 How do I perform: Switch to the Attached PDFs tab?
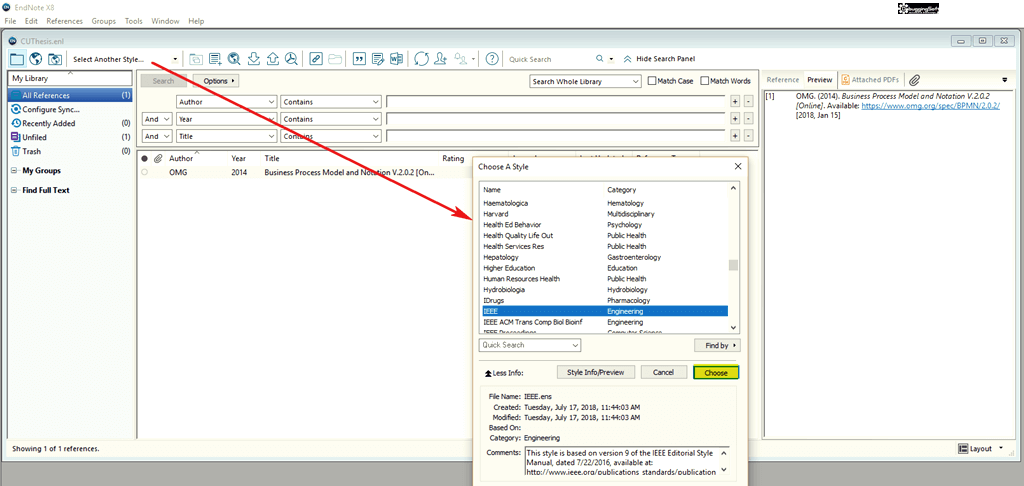click(870, 80)
